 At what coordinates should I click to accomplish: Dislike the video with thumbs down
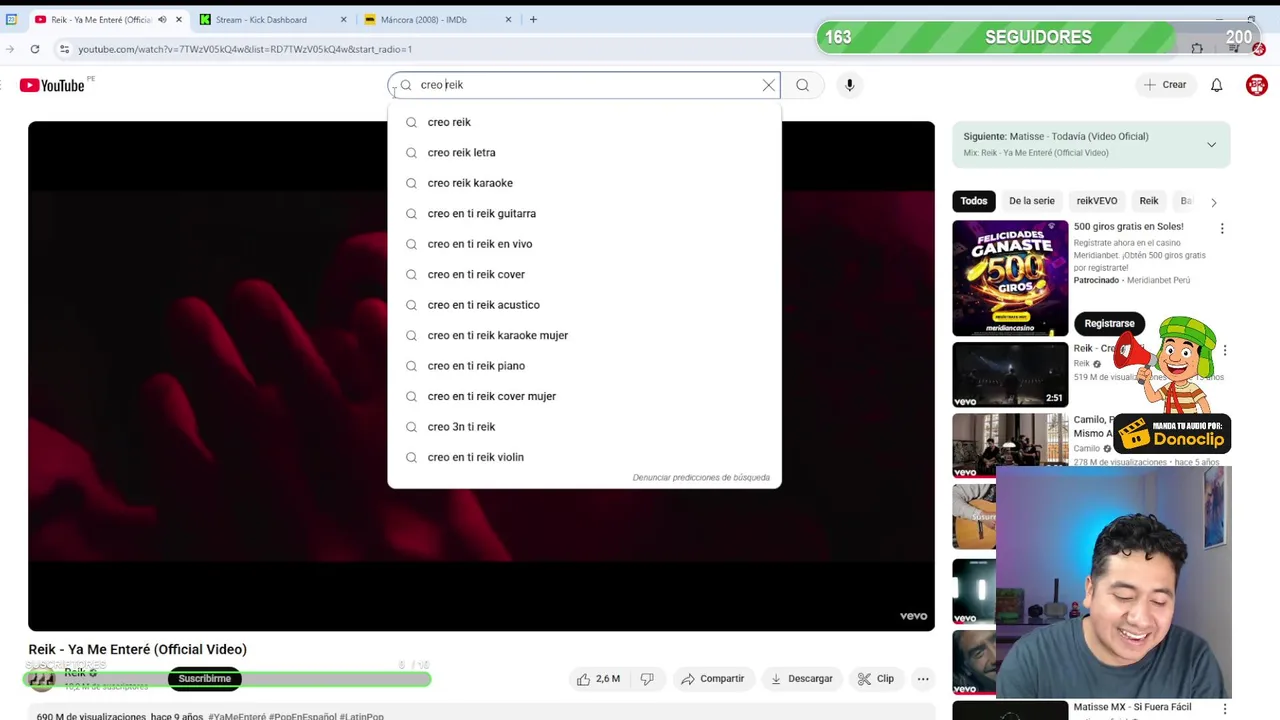point(647,679)
